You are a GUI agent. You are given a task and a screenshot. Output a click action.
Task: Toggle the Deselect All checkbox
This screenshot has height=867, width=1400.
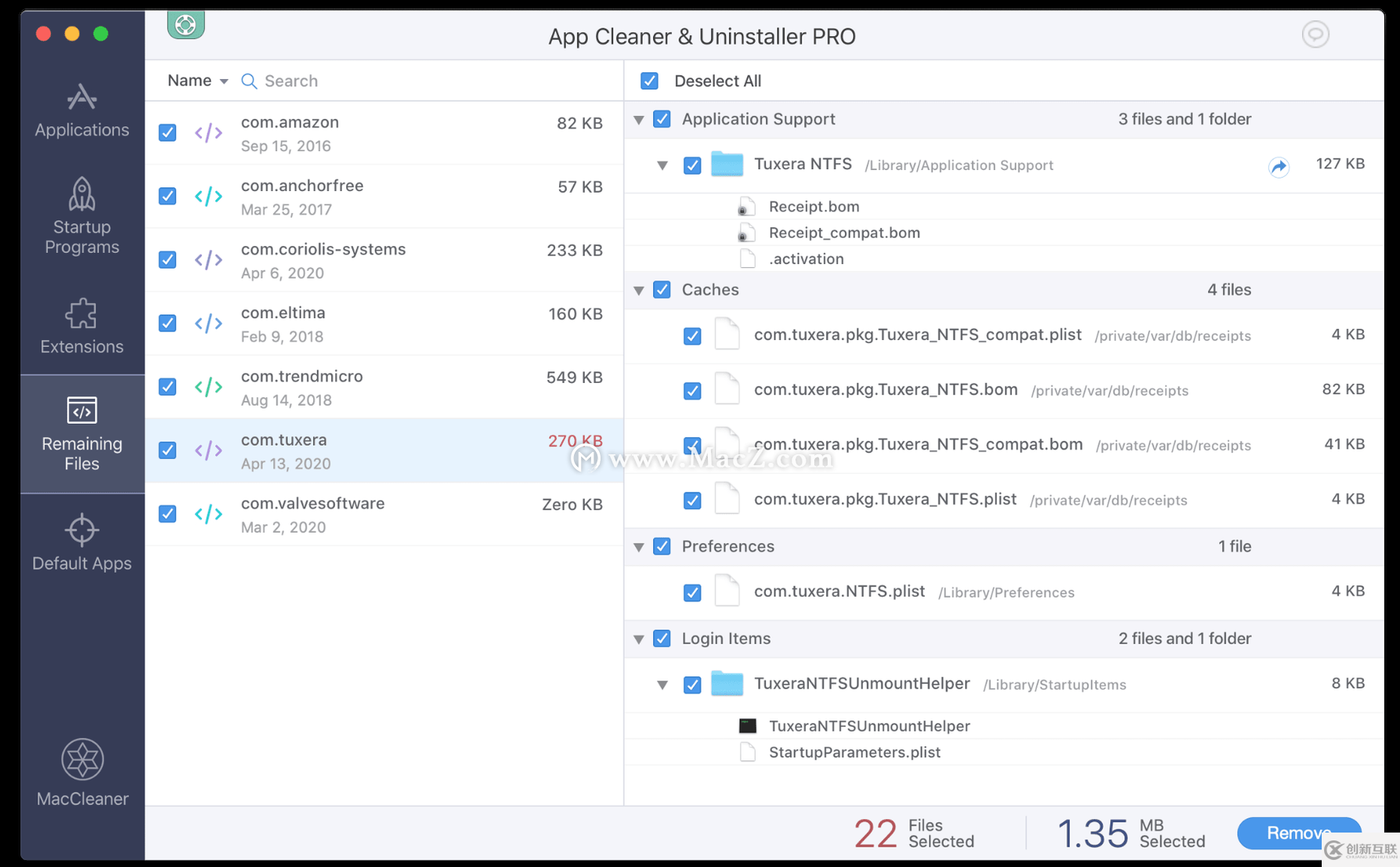pyautogui.click(x=649, y=81)
